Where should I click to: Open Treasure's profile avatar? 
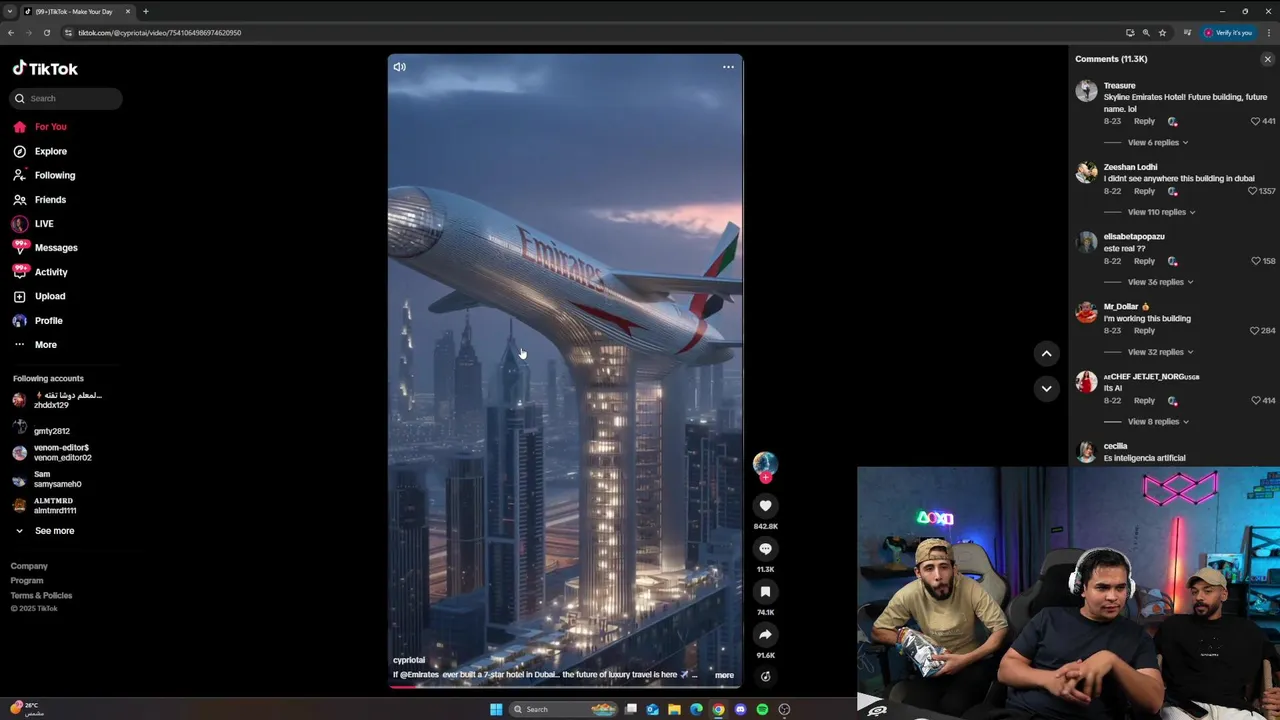[x=1086, y=91]
